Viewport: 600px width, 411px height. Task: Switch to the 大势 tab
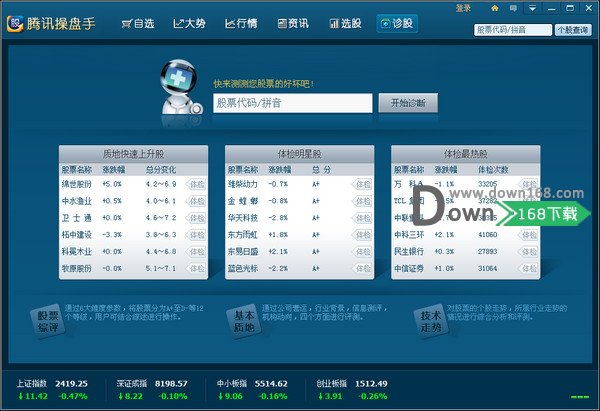189,24
